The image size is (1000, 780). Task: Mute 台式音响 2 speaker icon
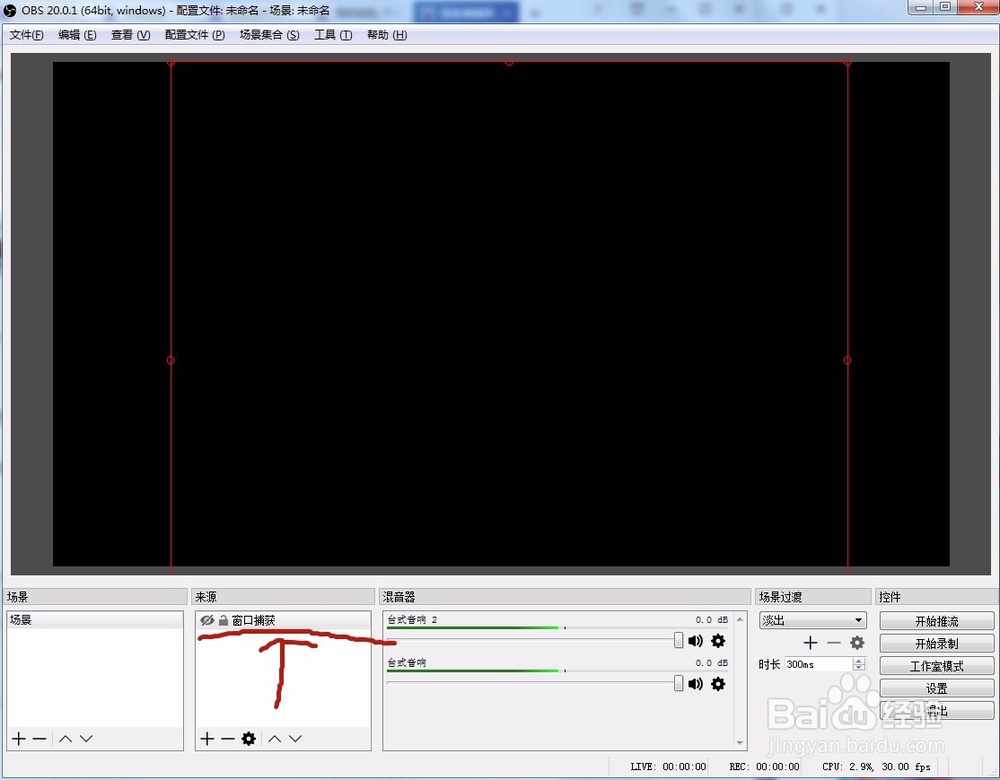[x=695, y=640]
